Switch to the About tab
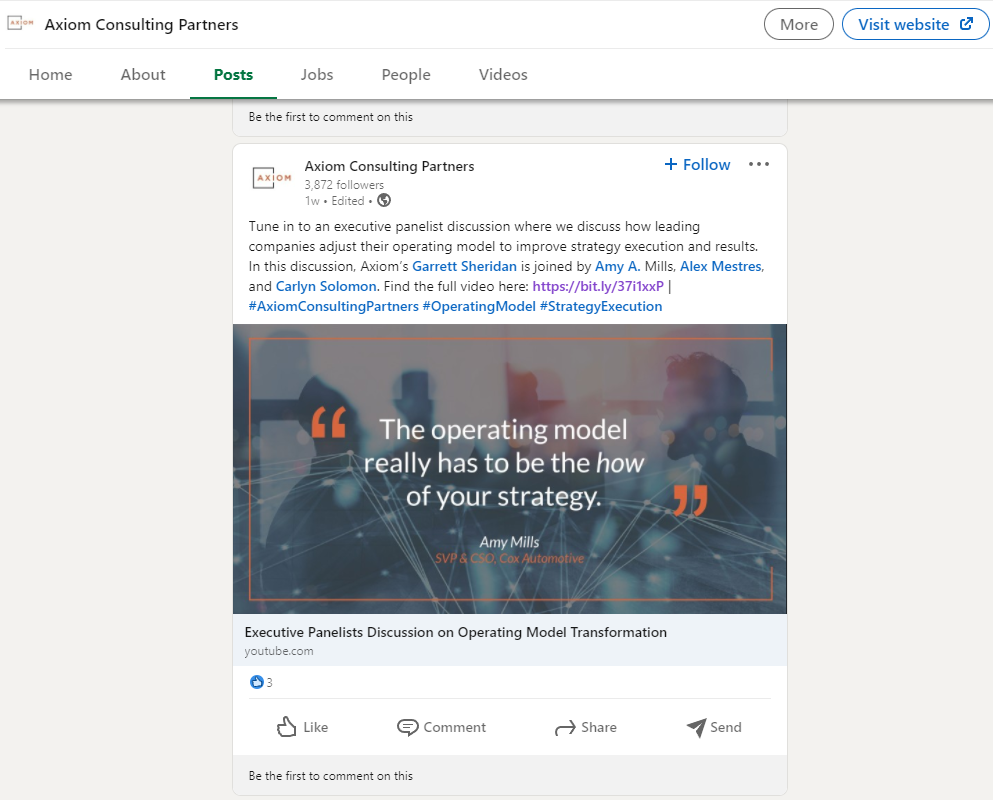This screenshot has height=800, width=993. click(143, 75)
